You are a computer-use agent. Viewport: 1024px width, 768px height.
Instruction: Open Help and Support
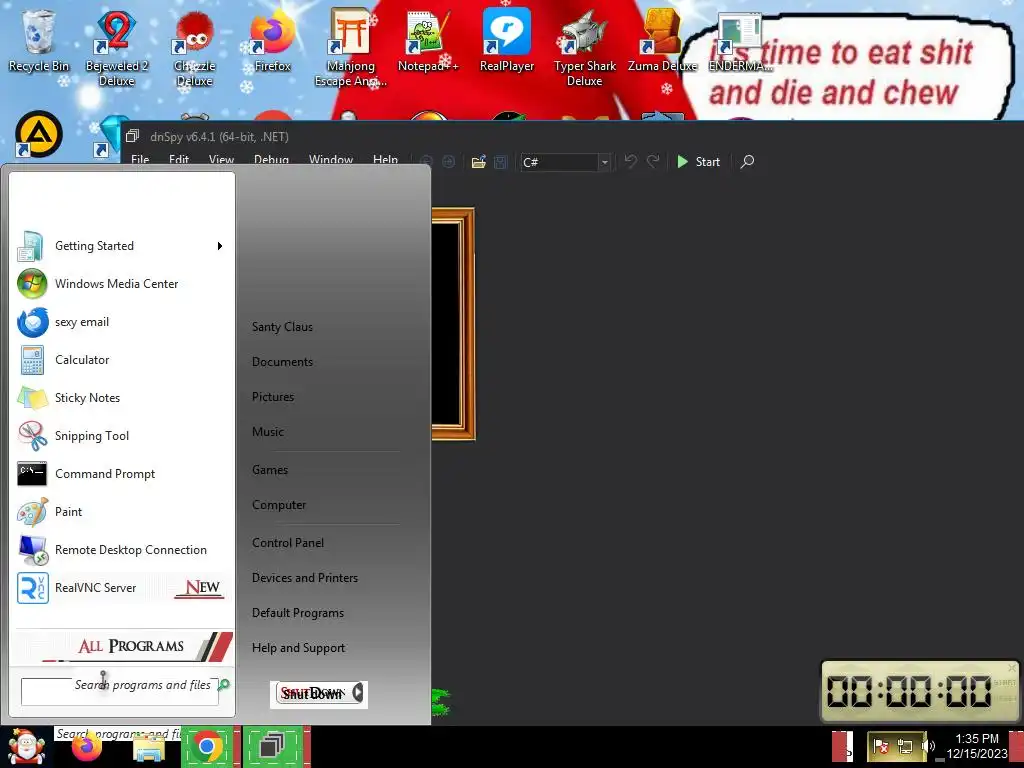point(298,648)
